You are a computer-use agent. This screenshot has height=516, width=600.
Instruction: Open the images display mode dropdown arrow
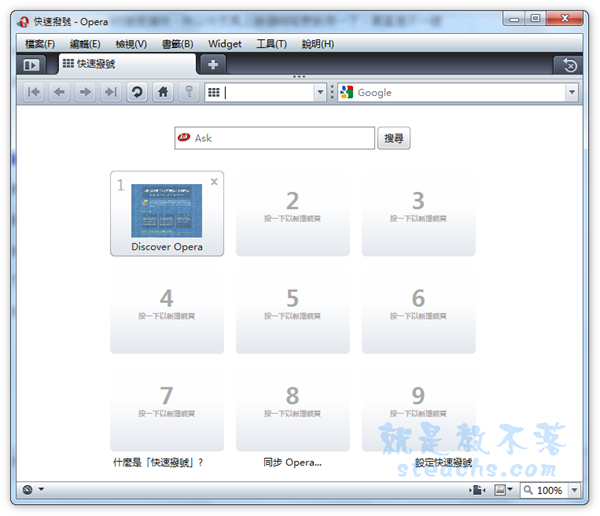(x=510, y=489)
